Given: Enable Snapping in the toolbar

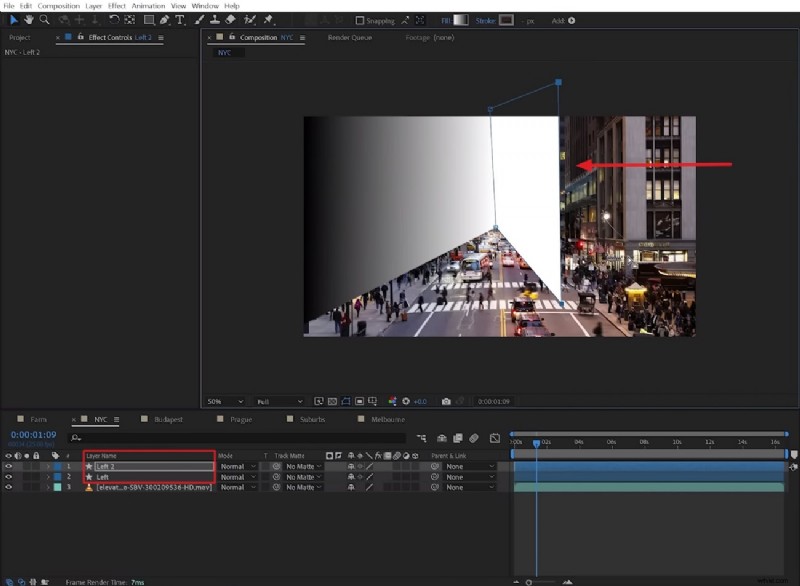Looking at the screenshot, I should 358,19.
